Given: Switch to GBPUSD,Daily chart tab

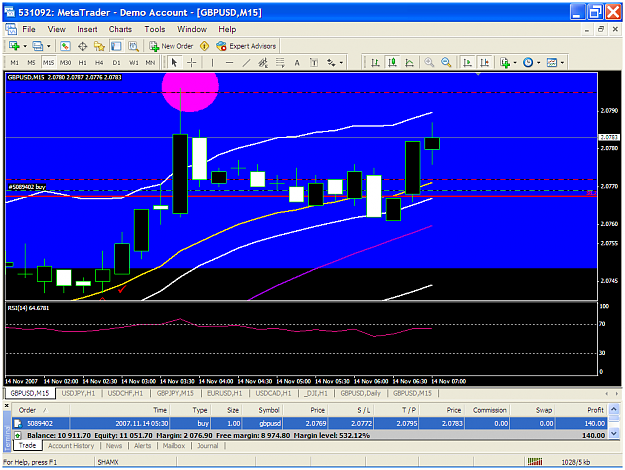Looking at the screenshot, I should (360, 393).
